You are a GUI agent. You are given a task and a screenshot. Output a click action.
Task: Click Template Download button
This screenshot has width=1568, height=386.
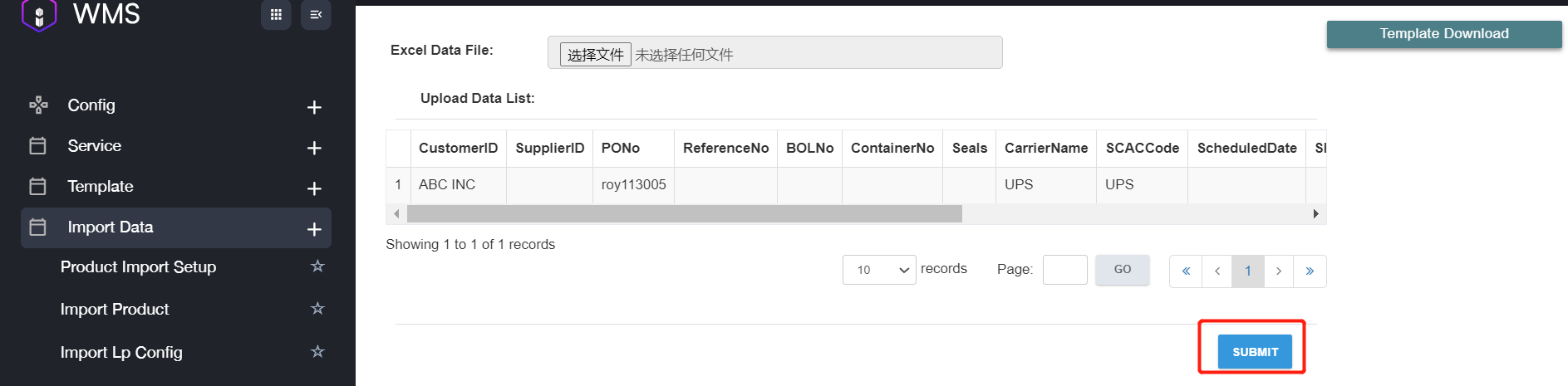pyautogui.click(x=1443, y=34)
